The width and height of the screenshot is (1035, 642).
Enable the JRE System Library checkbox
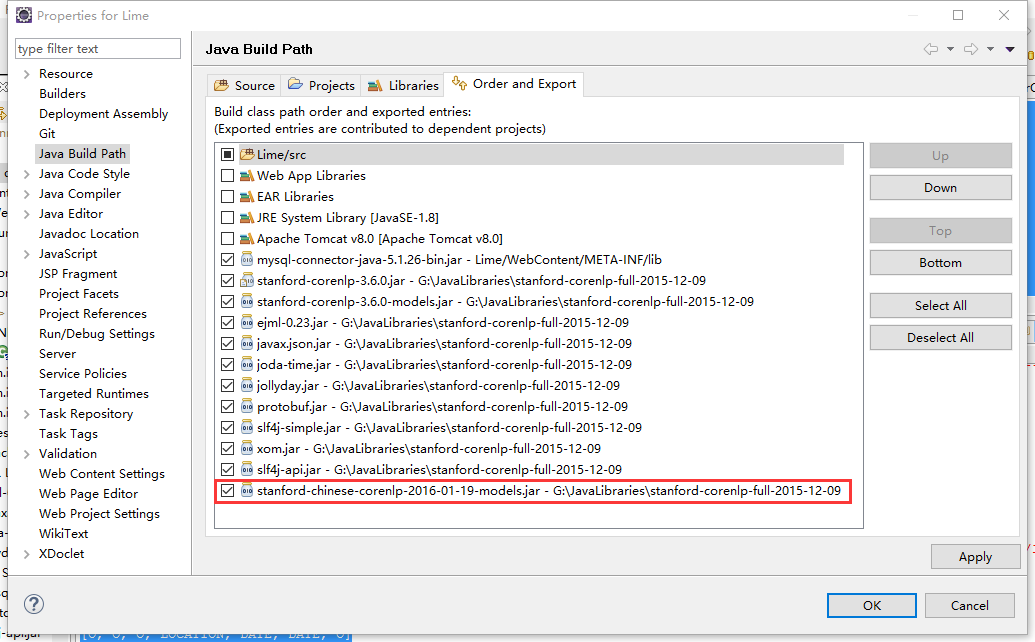[226, 217]
